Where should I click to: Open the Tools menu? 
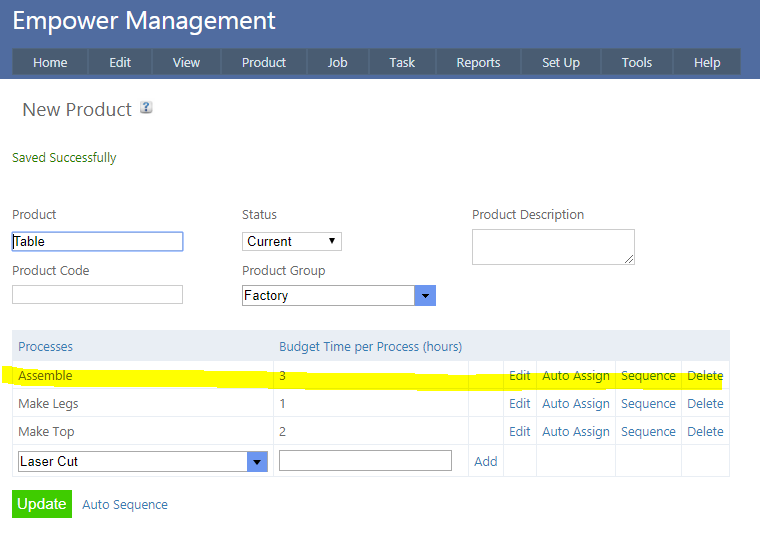point(636,62)
